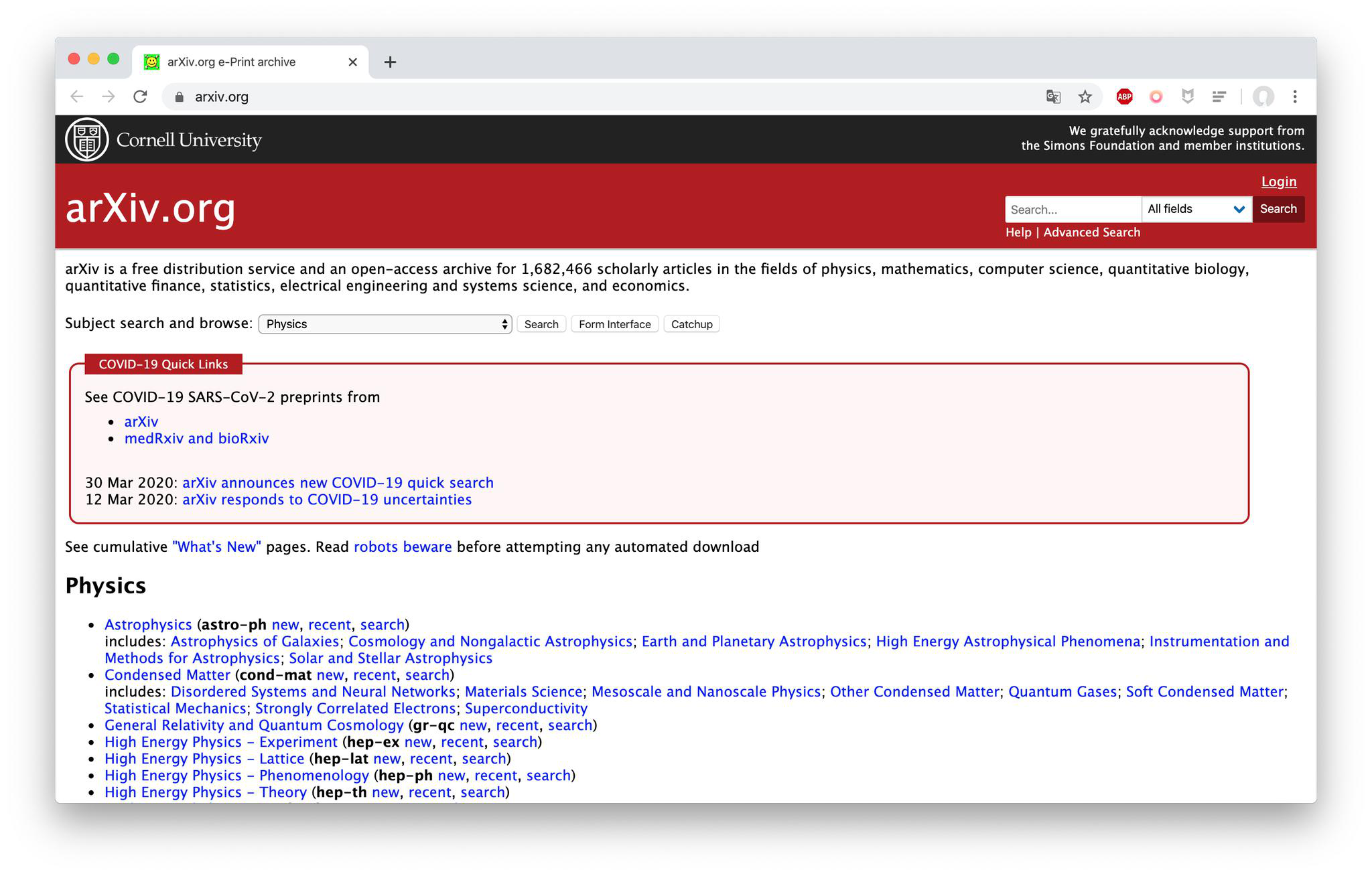Image resolution: width=1372 pixels, height=876 pixels.
Task: Open medRxiv and bioRxiv link
Action: [196, 439]
